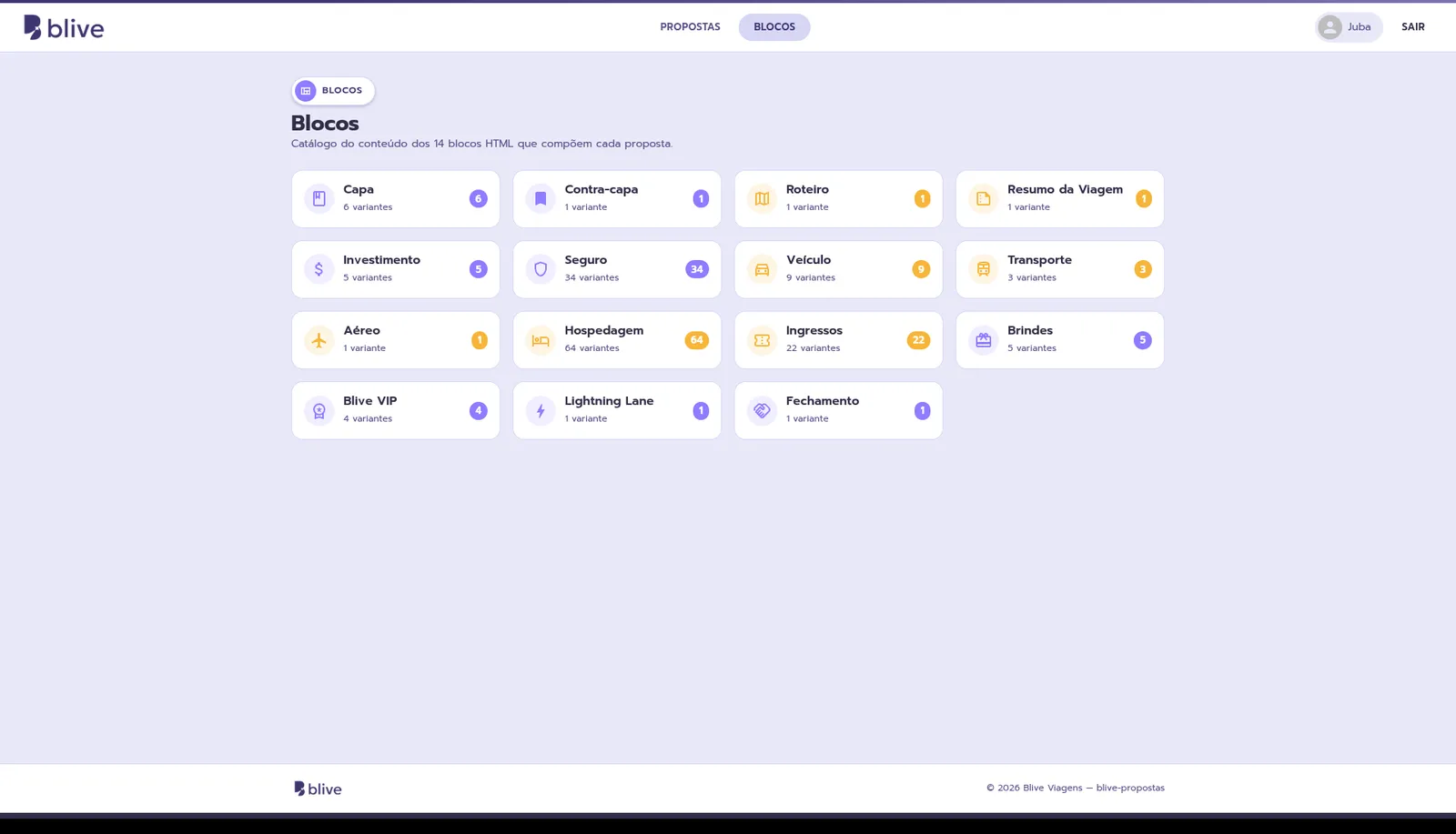Image resolution: width=1456 pixels, height=834 pixels.
Task: Click the Veículo car icon
Action: [762, 269]
